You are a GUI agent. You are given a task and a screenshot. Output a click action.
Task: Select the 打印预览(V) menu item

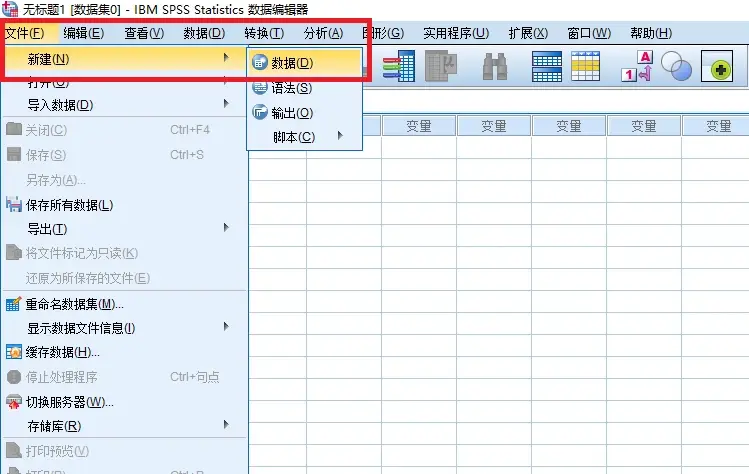pyautogui.click(x=124, y=451)
